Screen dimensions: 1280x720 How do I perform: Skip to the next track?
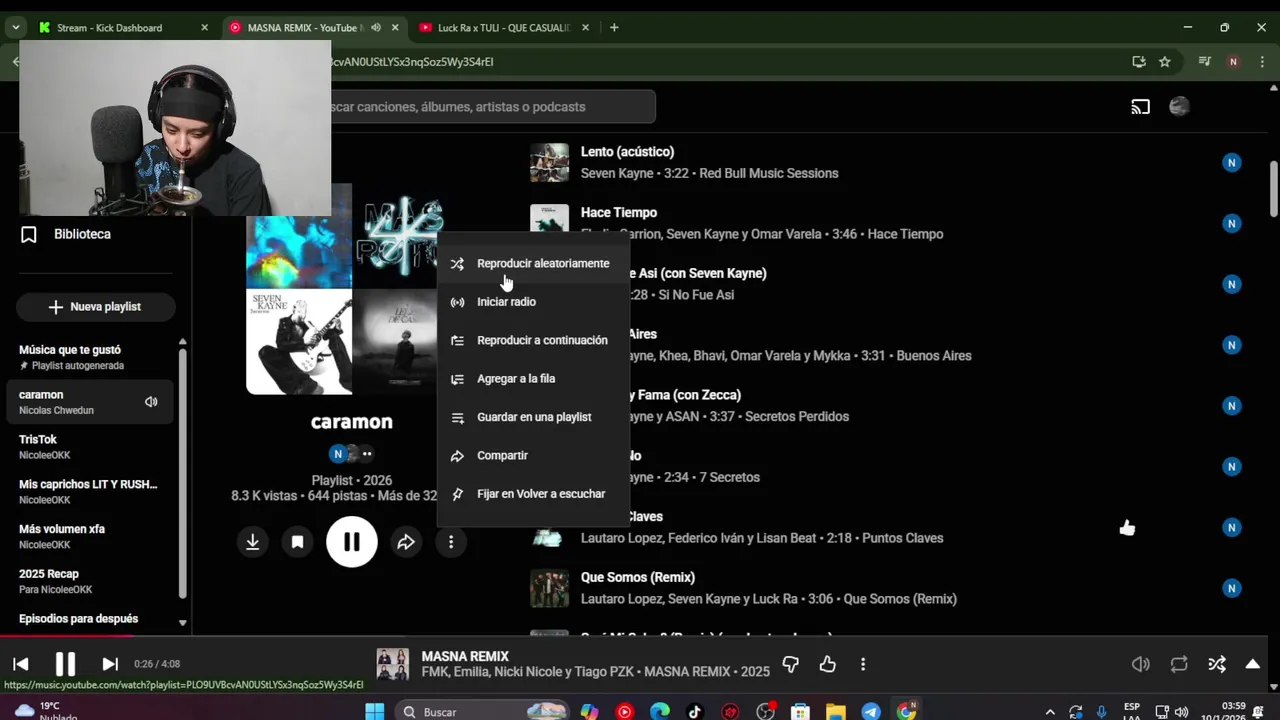tap(110, 664)
